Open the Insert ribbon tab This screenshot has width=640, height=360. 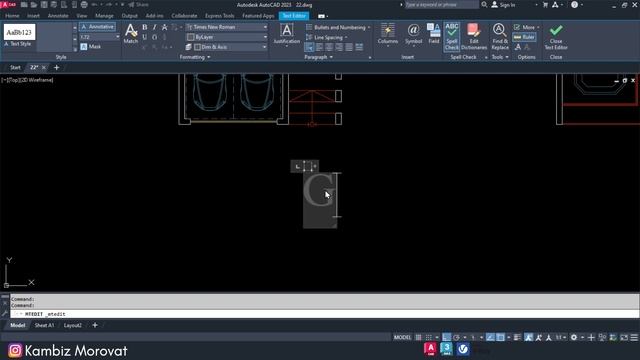click(33, 16)
